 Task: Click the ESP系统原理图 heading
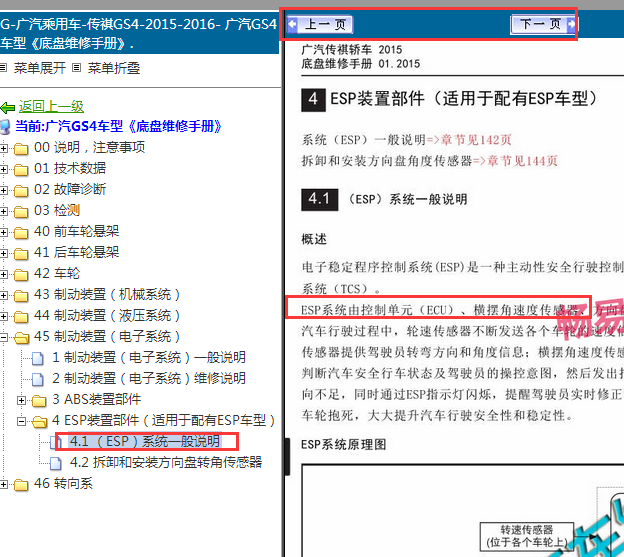pyautogui.click(x=343, y=444)
